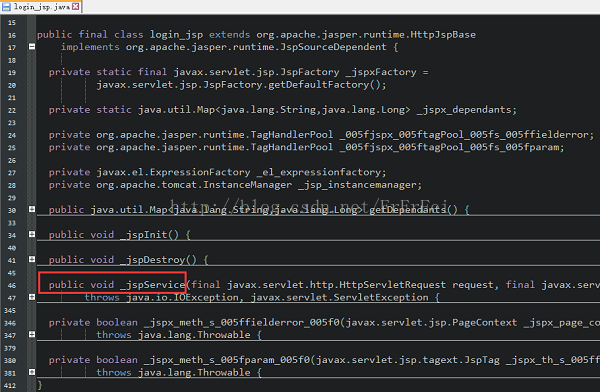Click _jspx_meth_s_005fparam_005f0 on line 380
The width and height of the screenshot is (600, 392).
click(227, 360)
